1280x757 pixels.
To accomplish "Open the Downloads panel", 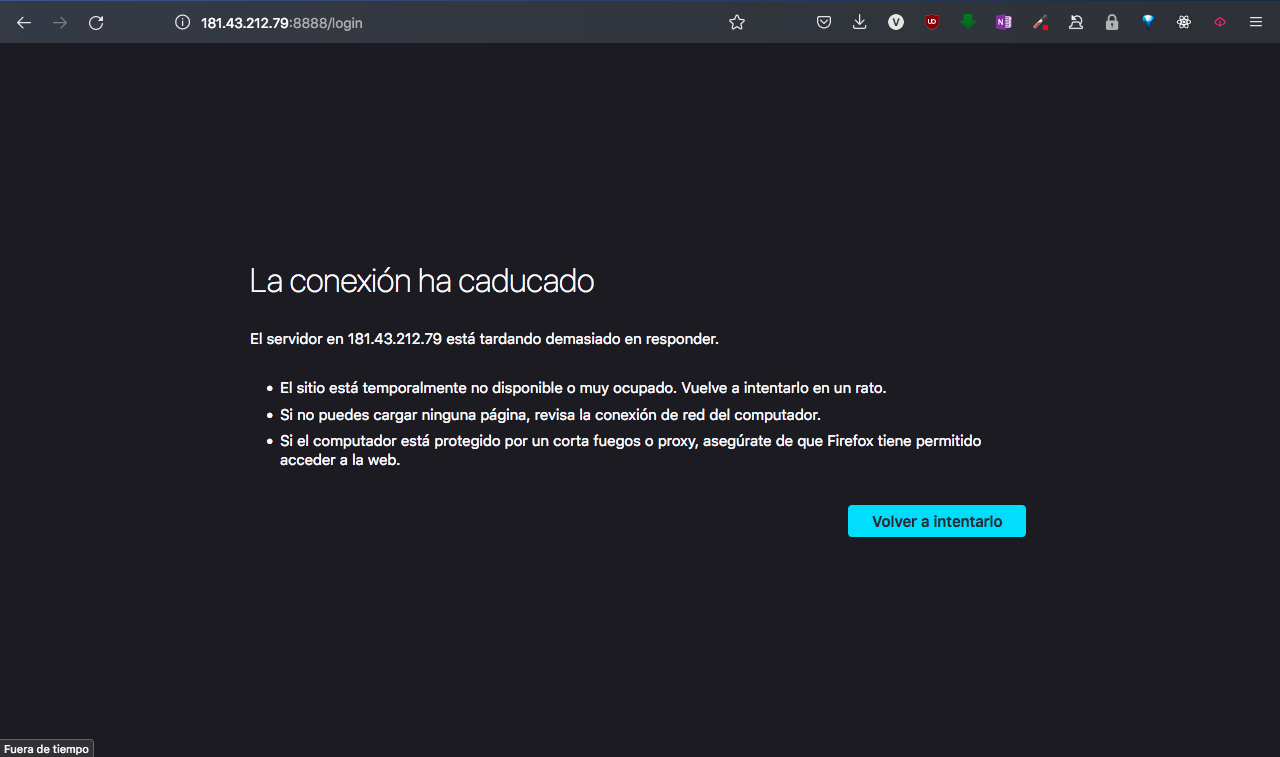I will pos(860,22).
